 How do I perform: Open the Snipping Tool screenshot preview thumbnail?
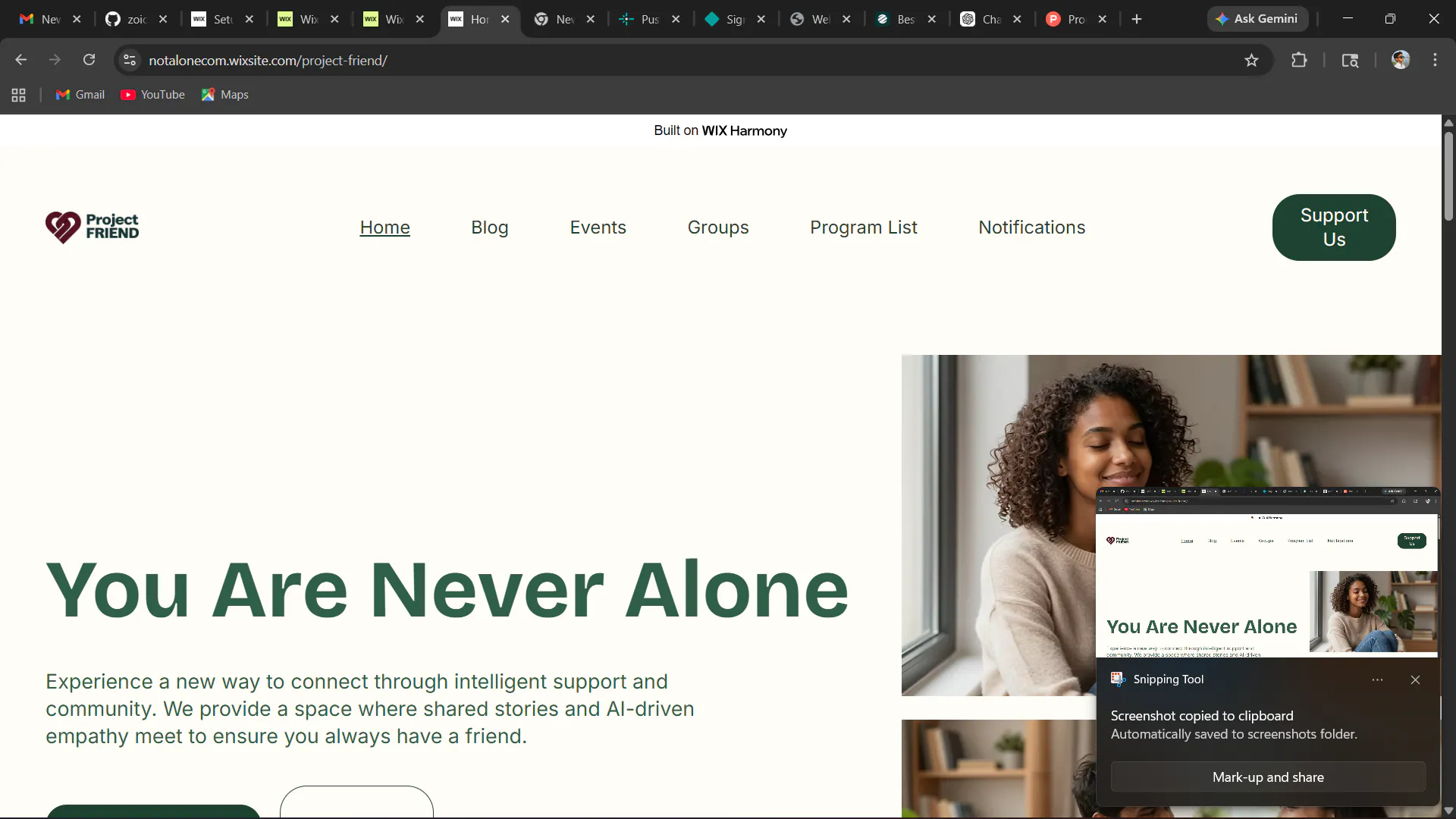pyautogui.click(x=1268, y=572)
